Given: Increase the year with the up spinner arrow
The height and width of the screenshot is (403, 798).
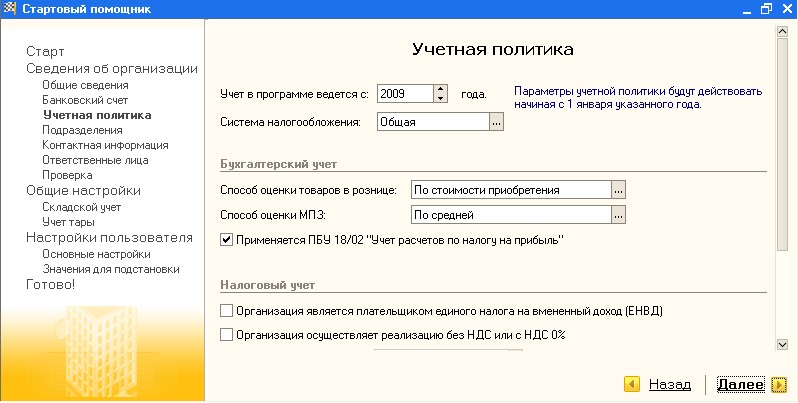Looking at the screenshot, I should (x=440, y=89).
